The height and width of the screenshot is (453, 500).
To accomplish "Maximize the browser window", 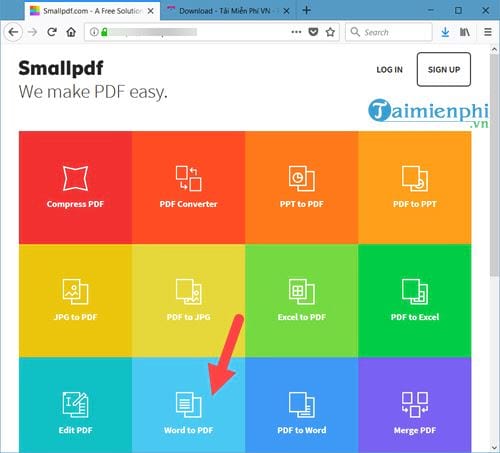I will coord(458,11).
